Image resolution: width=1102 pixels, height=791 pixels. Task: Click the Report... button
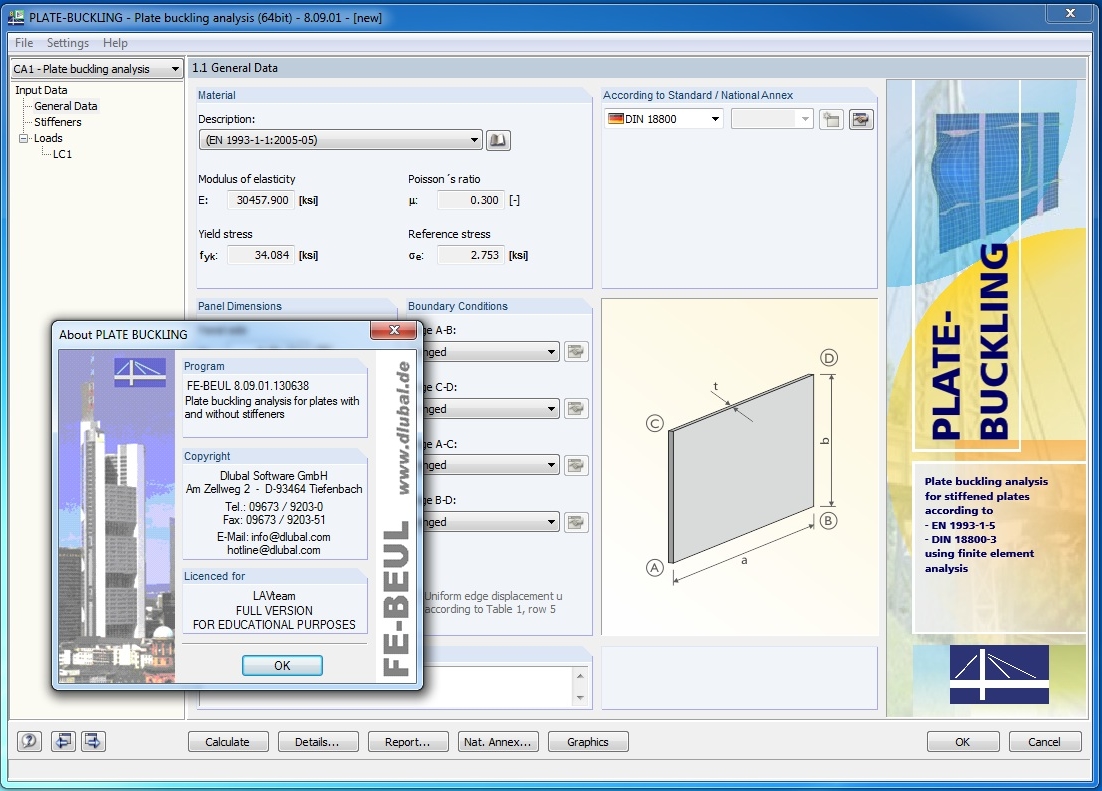[408, 742]
